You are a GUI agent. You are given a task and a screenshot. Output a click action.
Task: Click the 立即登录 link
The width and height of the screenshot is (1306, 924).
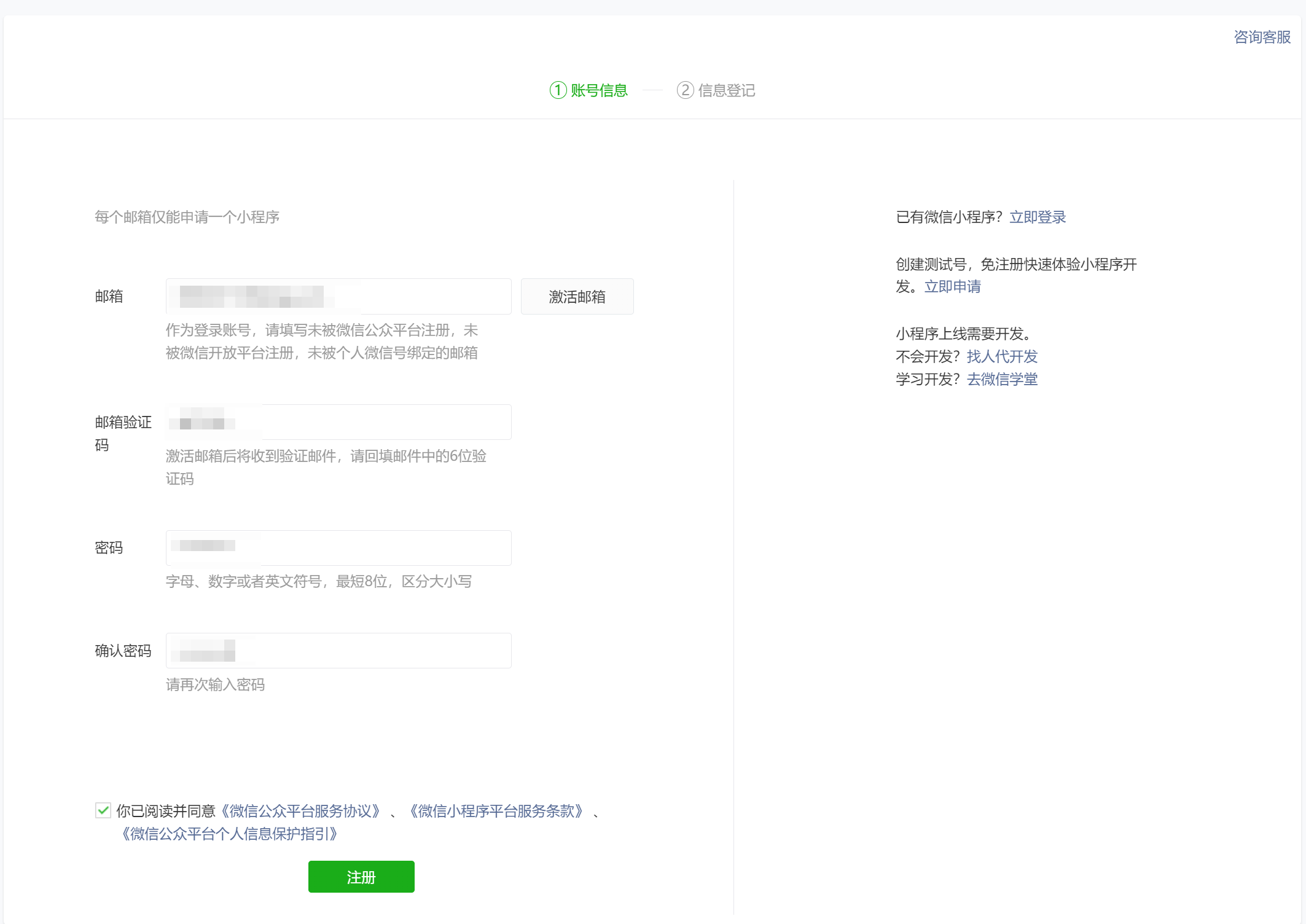1038,217
